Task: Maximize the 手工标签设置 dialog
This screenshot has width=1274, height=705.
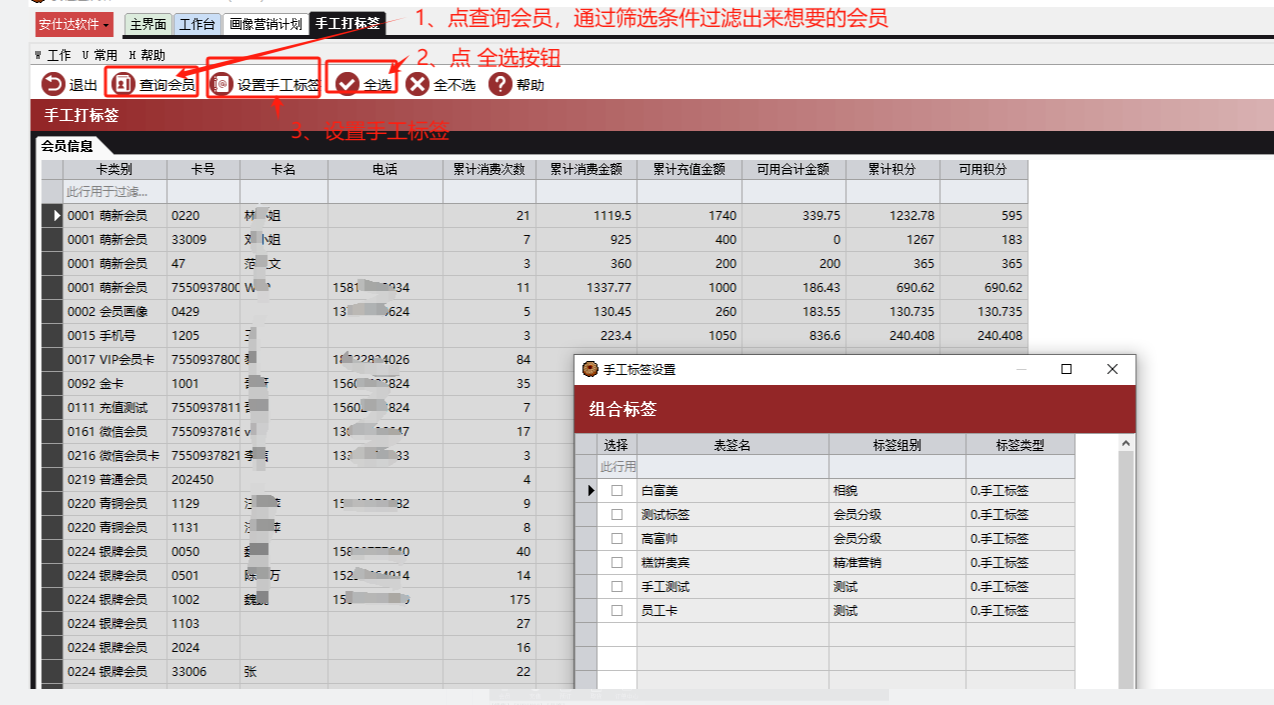Action: coord(1066,369)
